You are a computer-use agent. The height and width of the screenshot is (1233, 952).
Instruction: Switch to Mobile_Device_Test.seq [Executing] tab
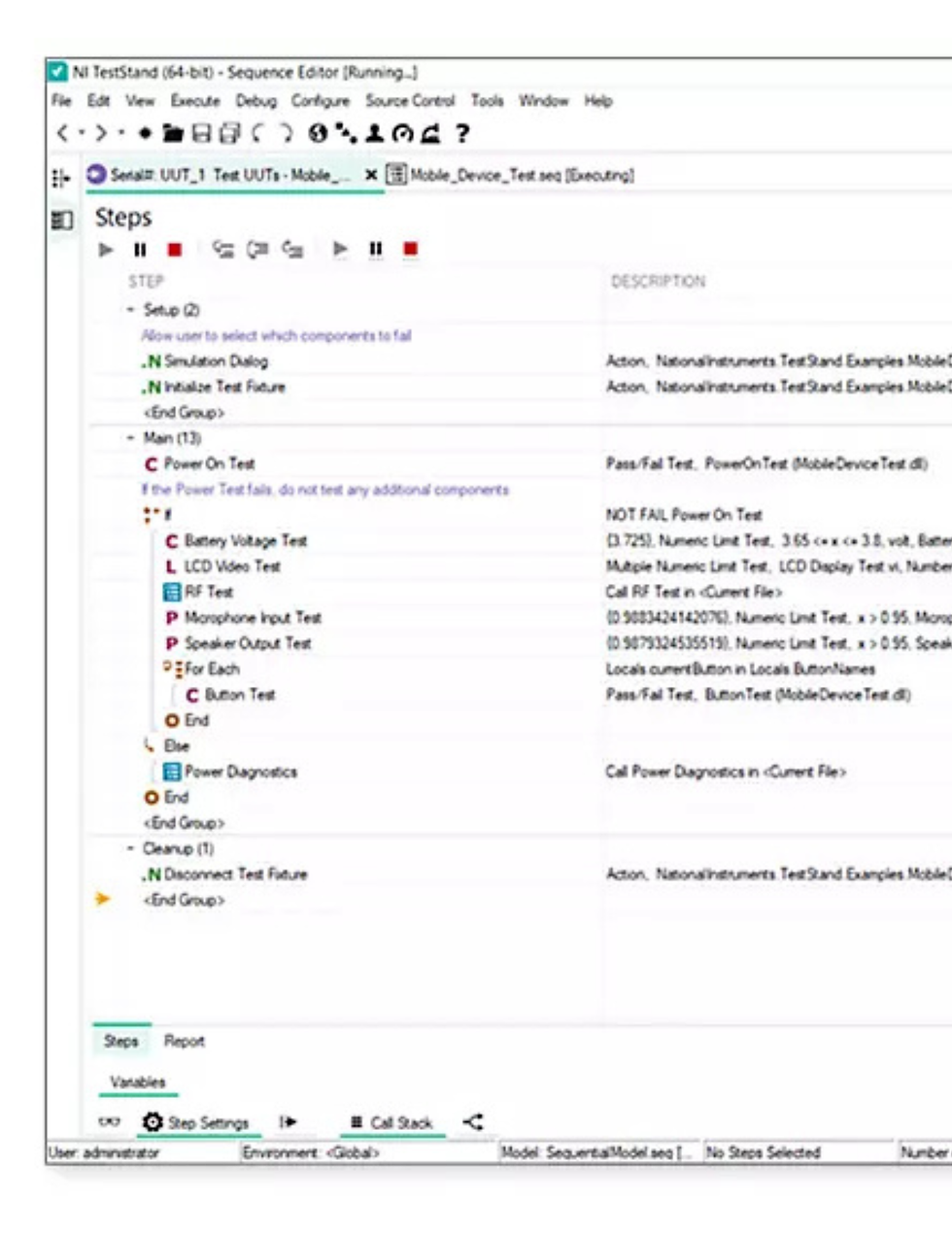(510, 176)
